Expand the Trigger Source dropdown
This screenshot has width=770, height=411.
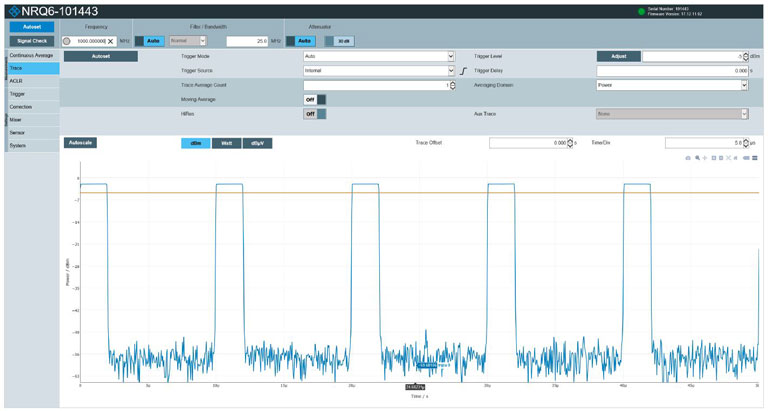(x=379, y=71)
